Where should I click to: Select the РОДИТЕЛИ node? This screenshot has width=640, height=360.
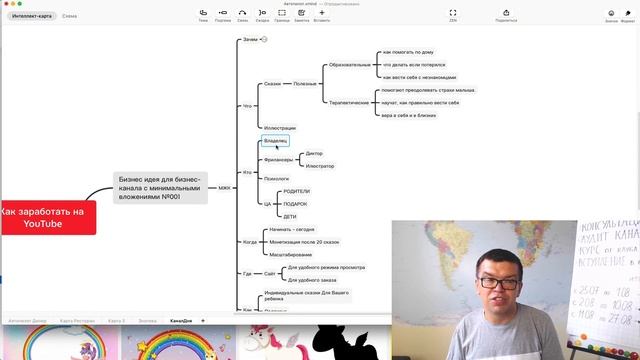click(296, 191)
